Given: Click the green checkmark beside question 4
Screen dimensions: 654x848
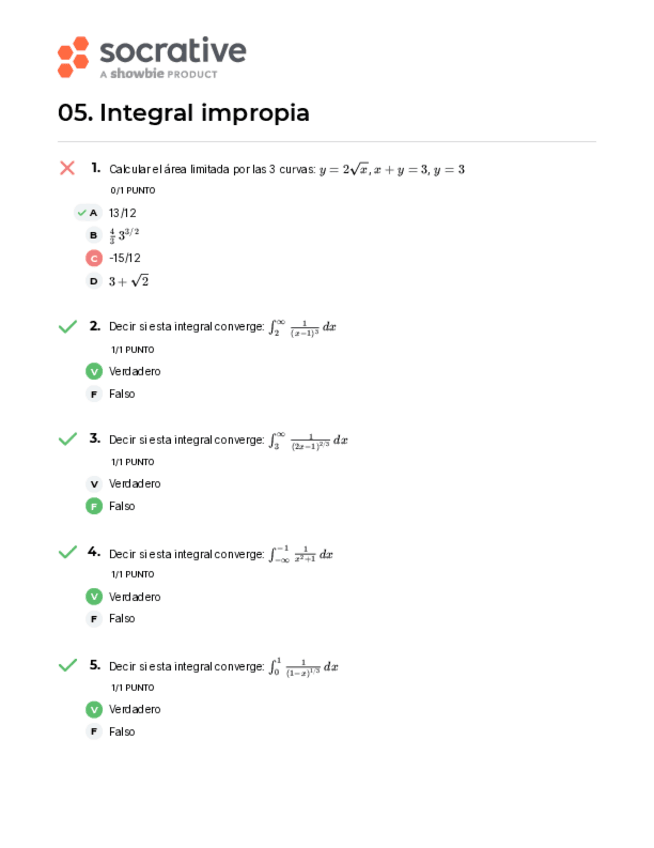Looking at the screenshot, I should tap(67, 552).
